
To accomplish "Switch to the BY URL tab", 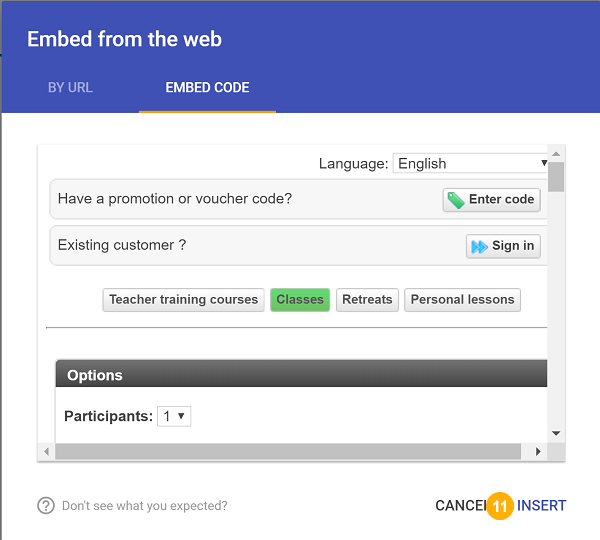I will pyautogui.click(x=70, y=88).
